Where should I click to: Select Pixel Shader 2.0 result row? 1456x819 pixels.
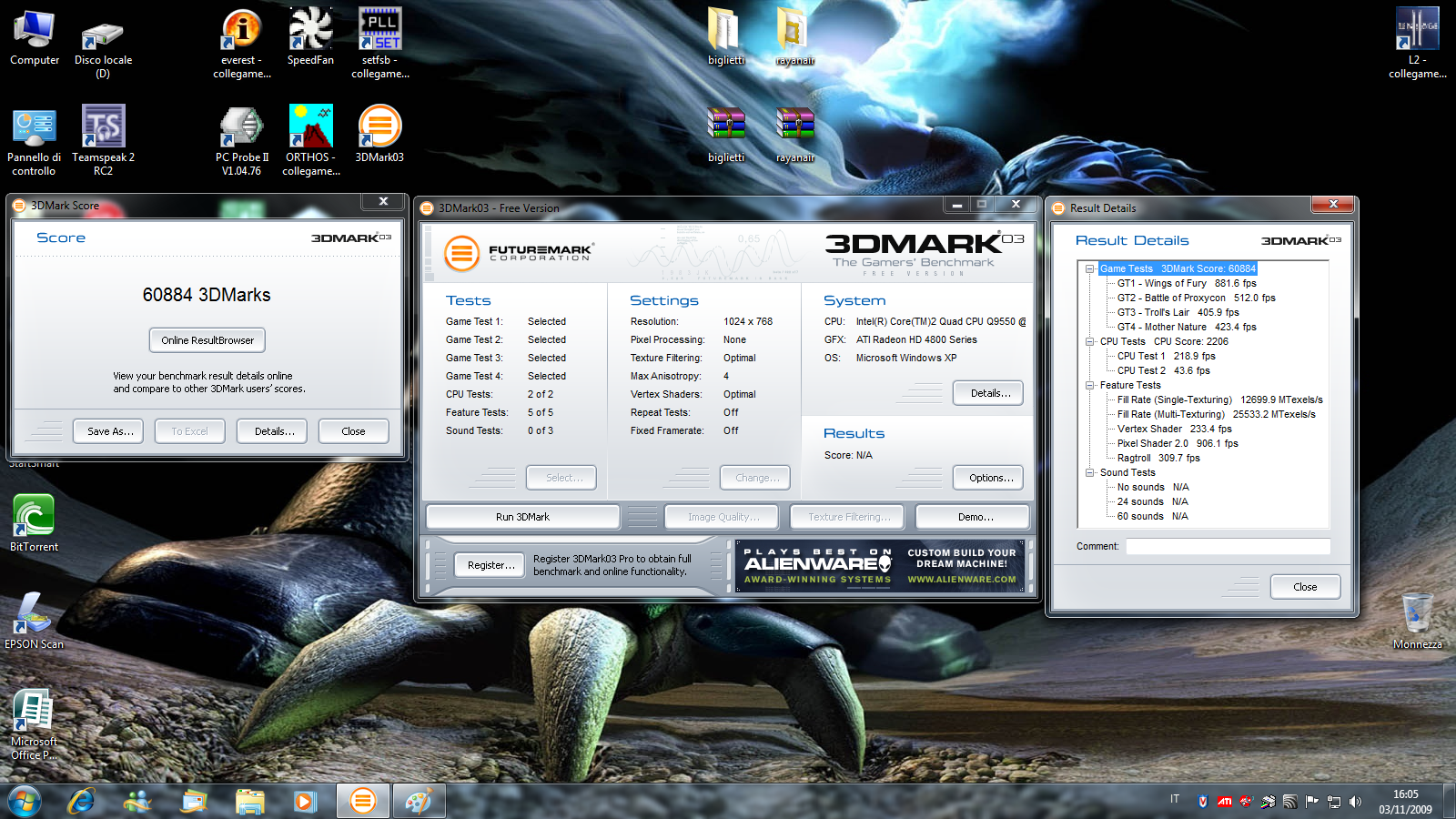(1178, 443)
